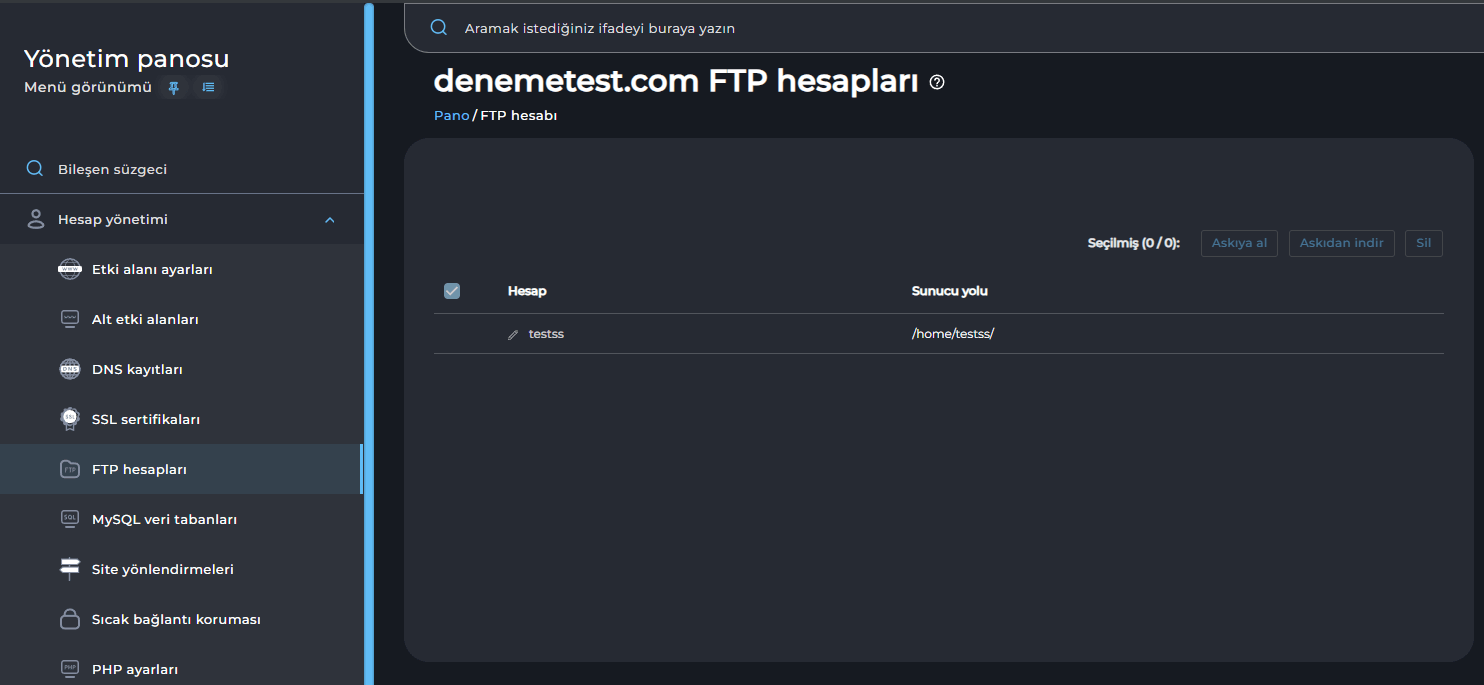Click the DNS kayıtları globe icon
The width and height of the screenshot is (1484, 685).
(x=70, y=369)
